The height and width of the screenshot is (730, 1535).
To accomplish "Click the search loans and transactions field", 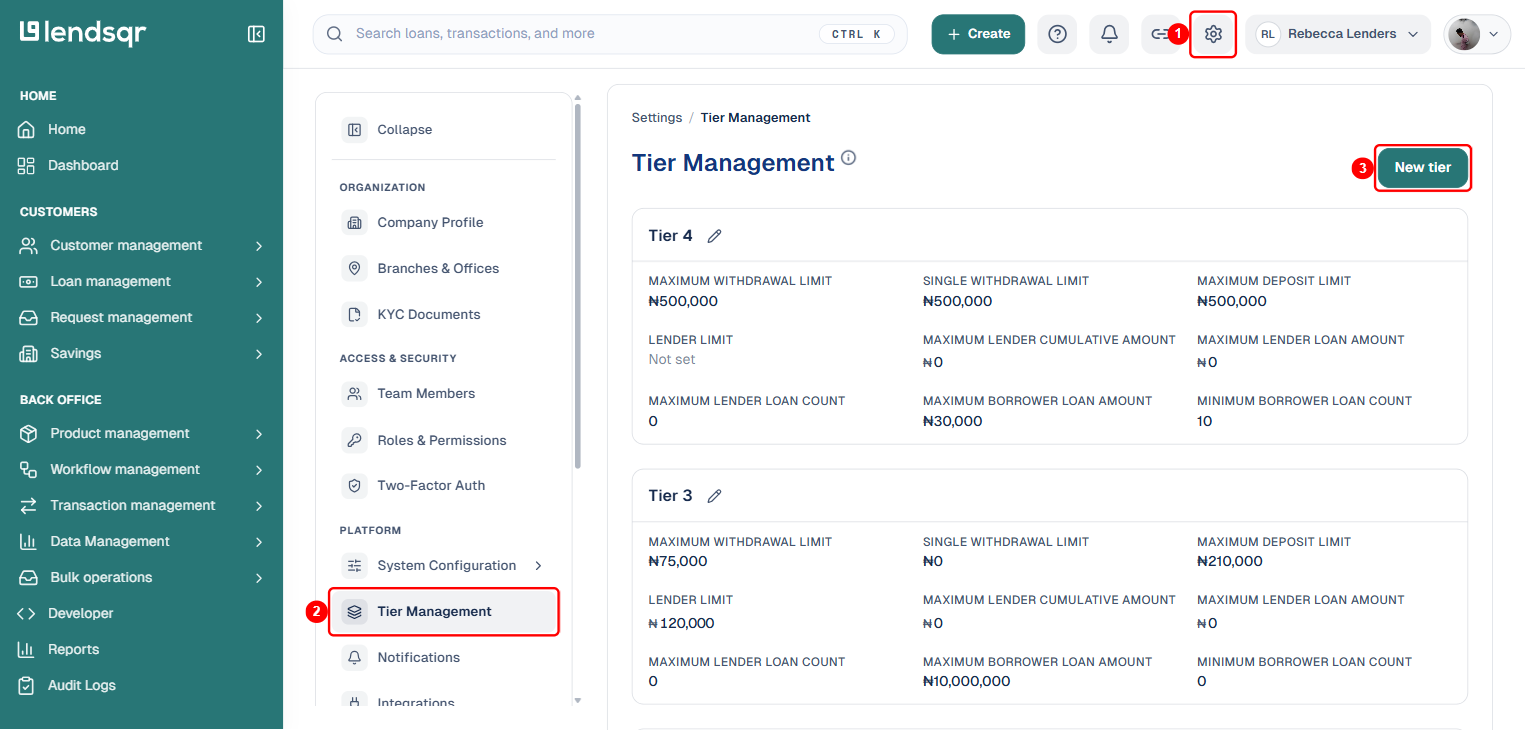I will [x=610, y=34].
